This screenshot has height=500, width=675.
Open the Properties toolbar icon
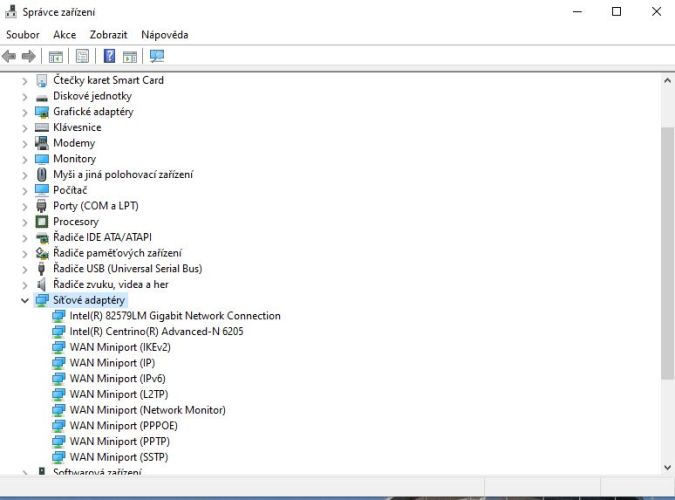[82, 56]
